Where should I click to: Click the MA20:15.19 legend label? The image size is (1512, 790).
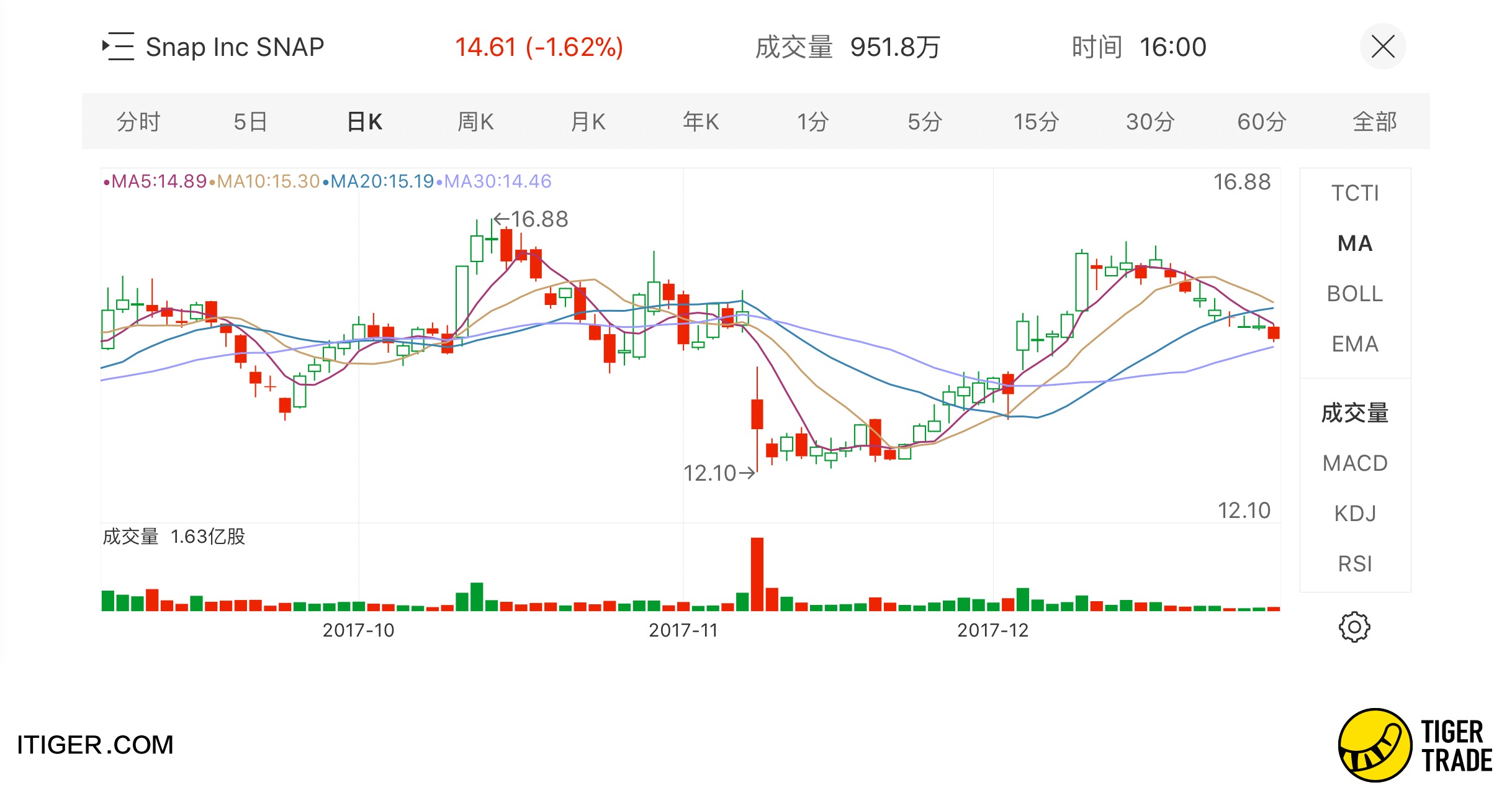click(x=379, y=181)
